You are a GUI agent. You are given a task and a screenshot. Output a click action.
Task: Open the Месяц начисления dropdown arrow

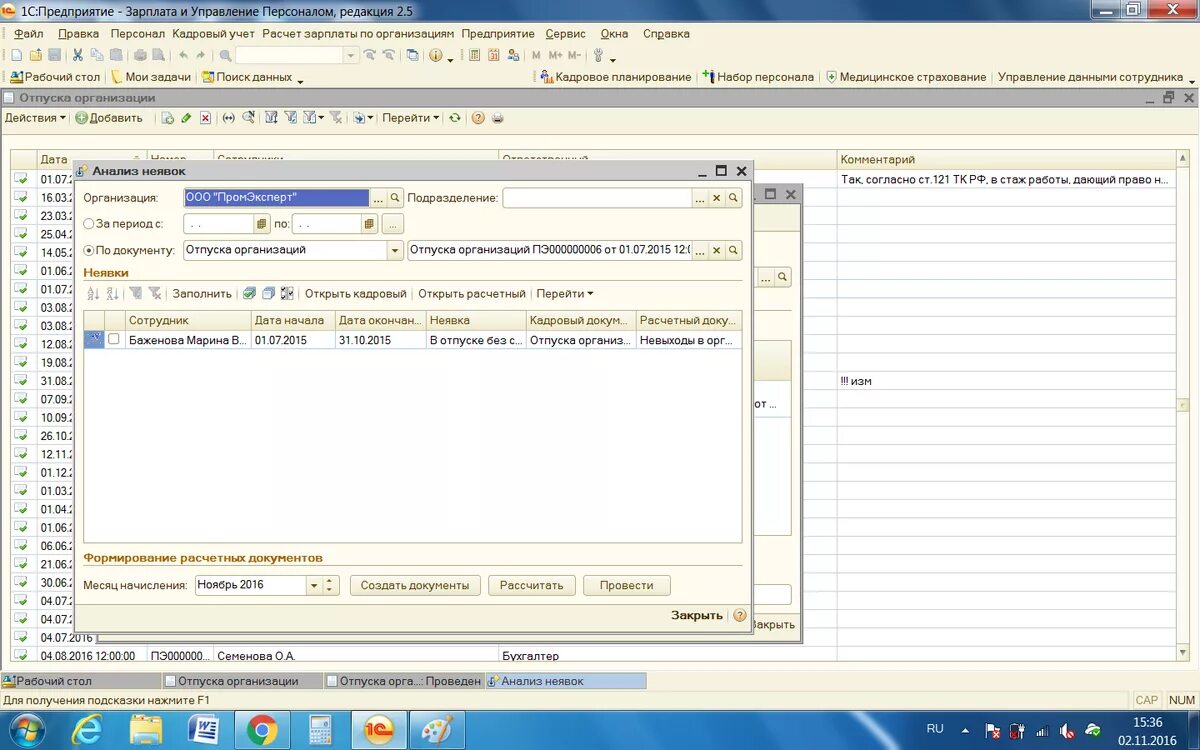[314, 585]
